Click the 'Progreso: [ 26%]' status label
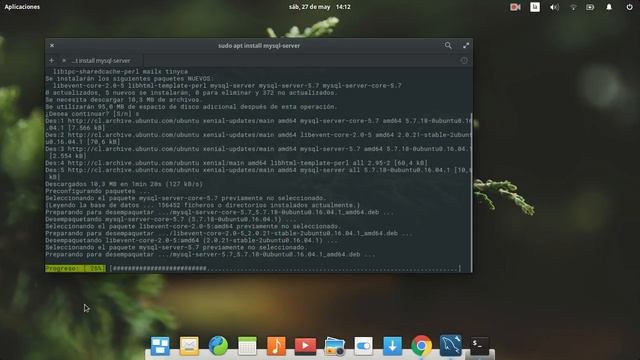Viewport: 640px width, 360px height. tap(75, 268)
